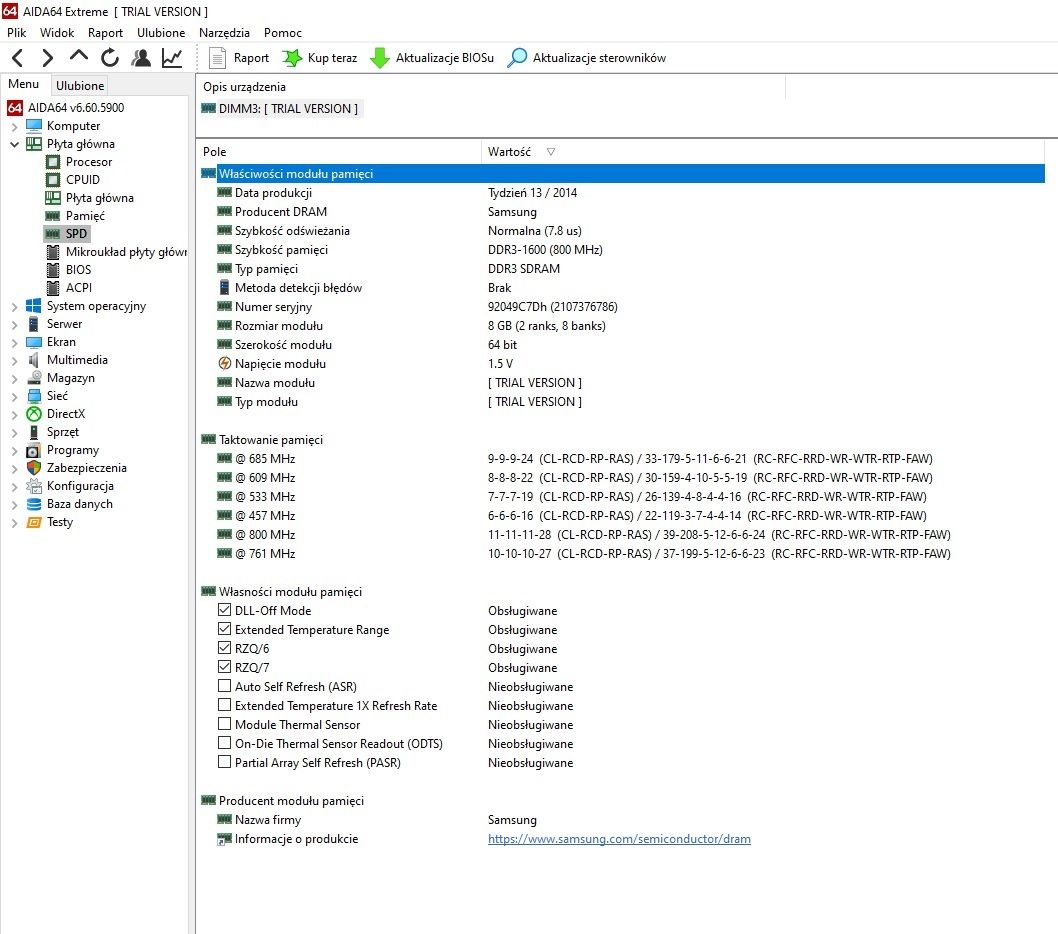
Task: Open Samsung DRAM product link
Action: (x=619, y=839)
